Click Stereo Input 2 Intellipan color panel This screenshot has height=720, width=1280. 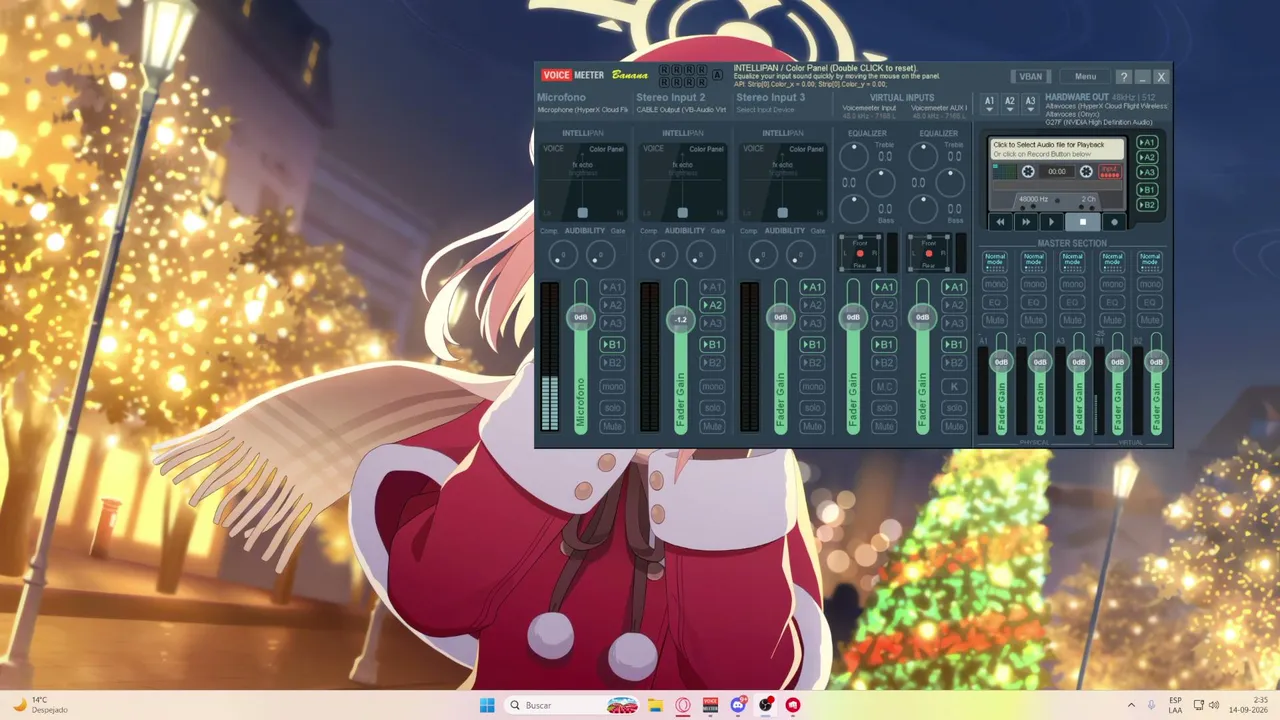click(683, 182)
